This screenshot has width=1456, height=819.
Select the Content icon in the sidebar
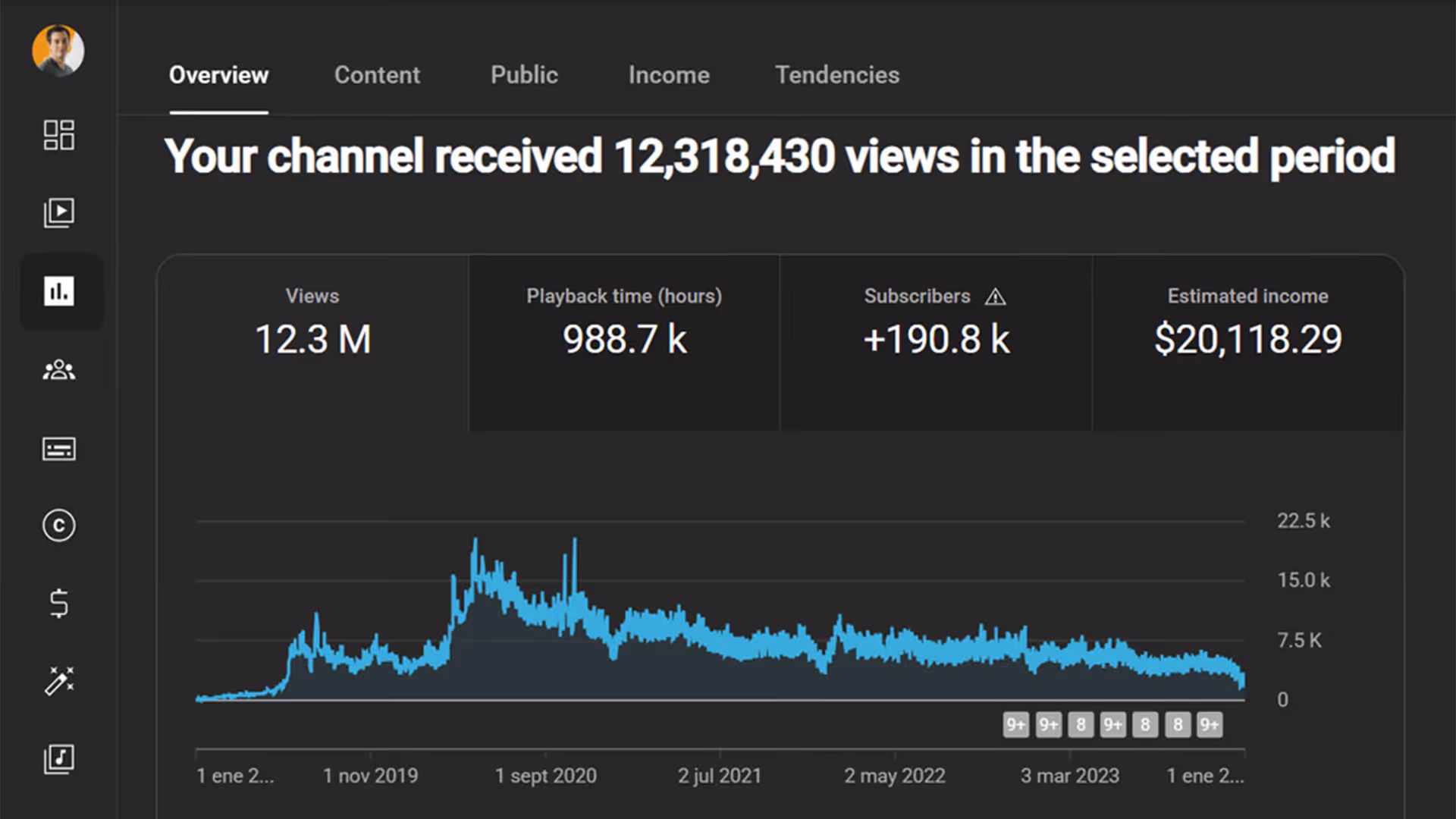click(59, 213)
